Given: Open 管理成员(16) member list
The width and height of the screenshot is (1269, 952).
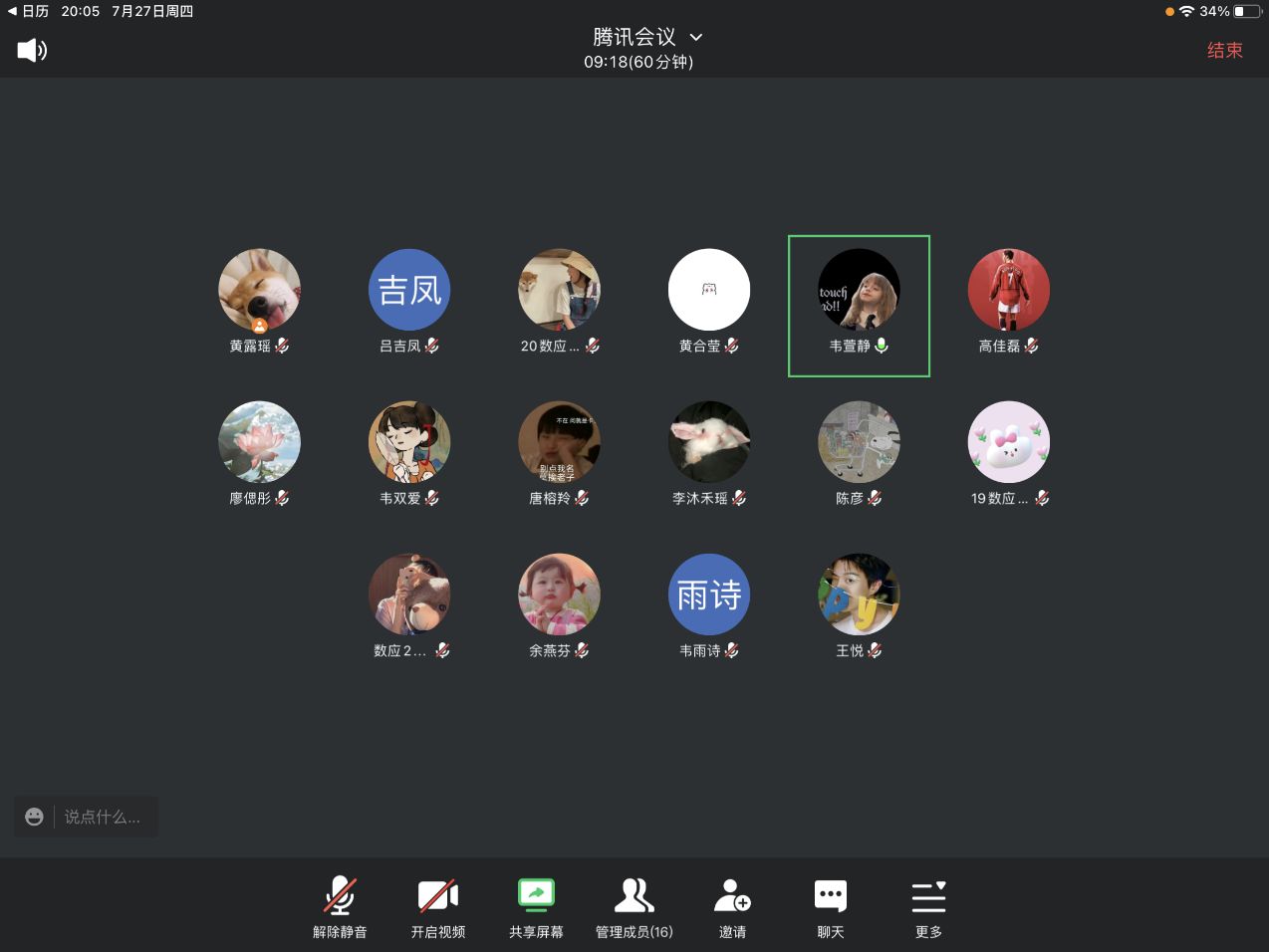Looking at the screenshot, I should (634, 906).
